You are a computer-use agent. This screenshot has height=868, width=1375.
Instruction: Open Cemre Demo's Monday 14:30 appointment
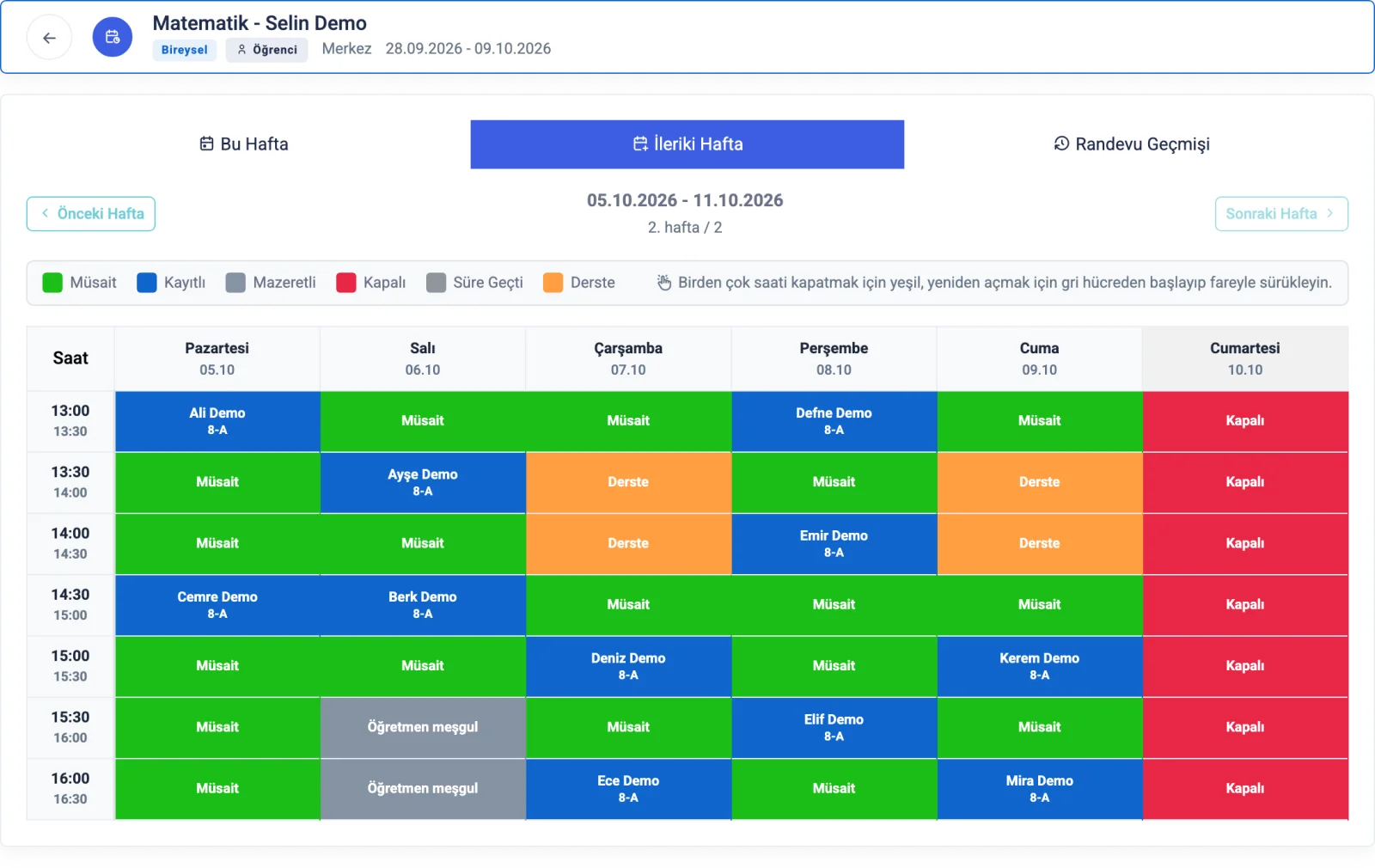[217, 605]
